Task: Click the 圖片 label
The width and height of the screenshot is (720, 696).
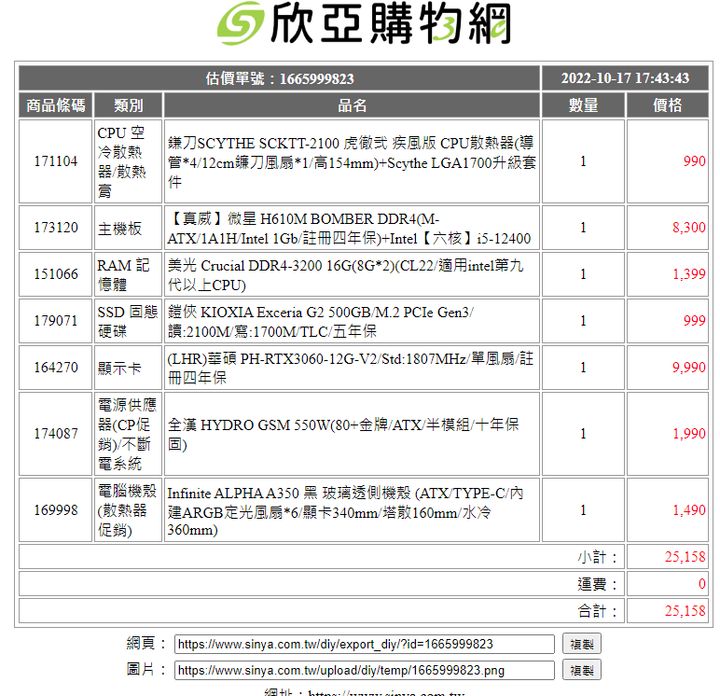Action: pyautogui.click(x=146, y=670)
